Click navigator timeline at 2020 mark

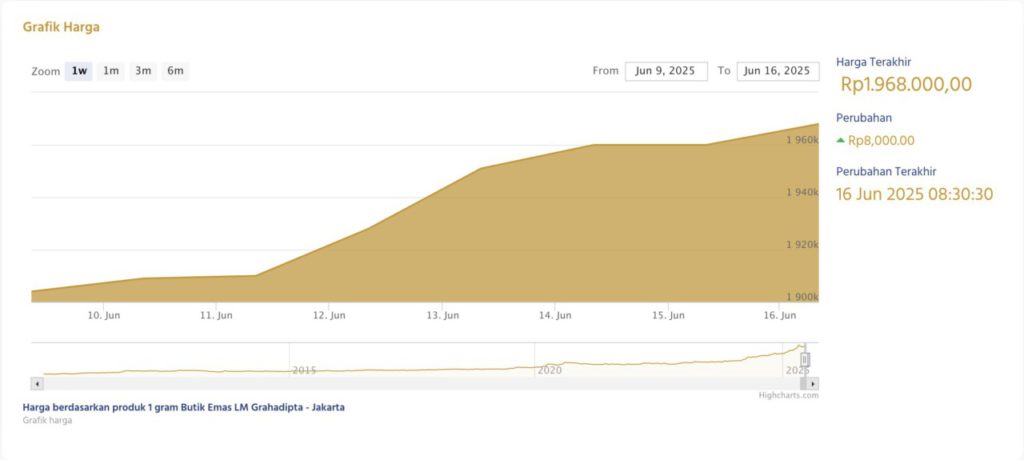549,370
